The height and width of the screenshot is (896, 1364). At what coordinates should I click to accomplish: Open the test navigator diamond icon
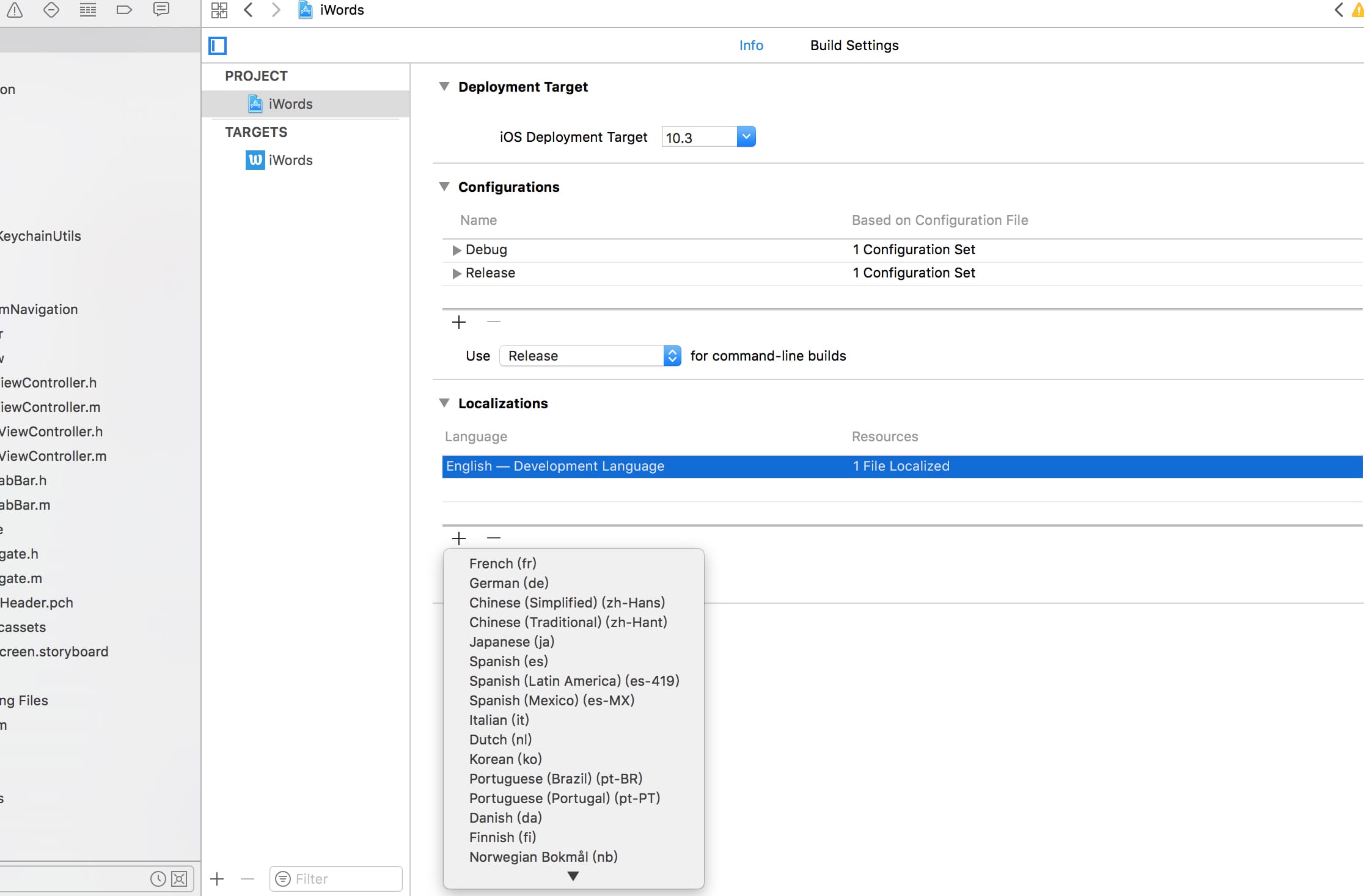coord(51,10)
